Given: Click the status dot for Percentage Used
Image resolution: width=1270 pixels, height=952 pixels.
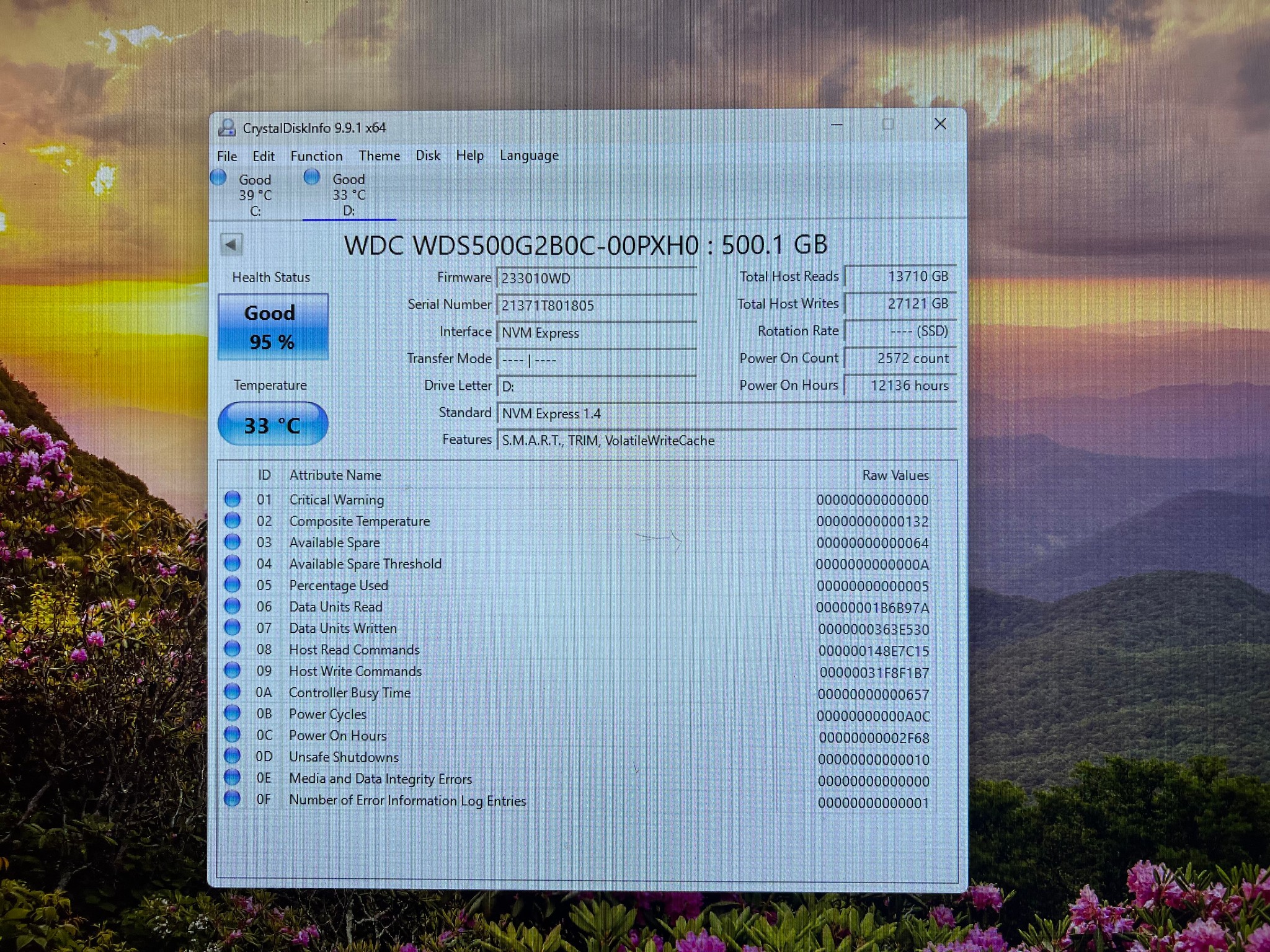Looking at the screenshot, I should [x=233, y=584].
